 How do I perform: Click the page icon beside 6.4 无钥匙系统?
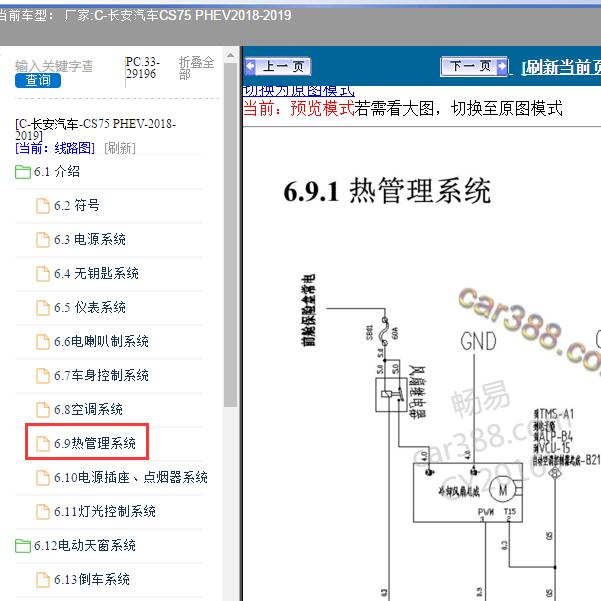pos(43,274)
